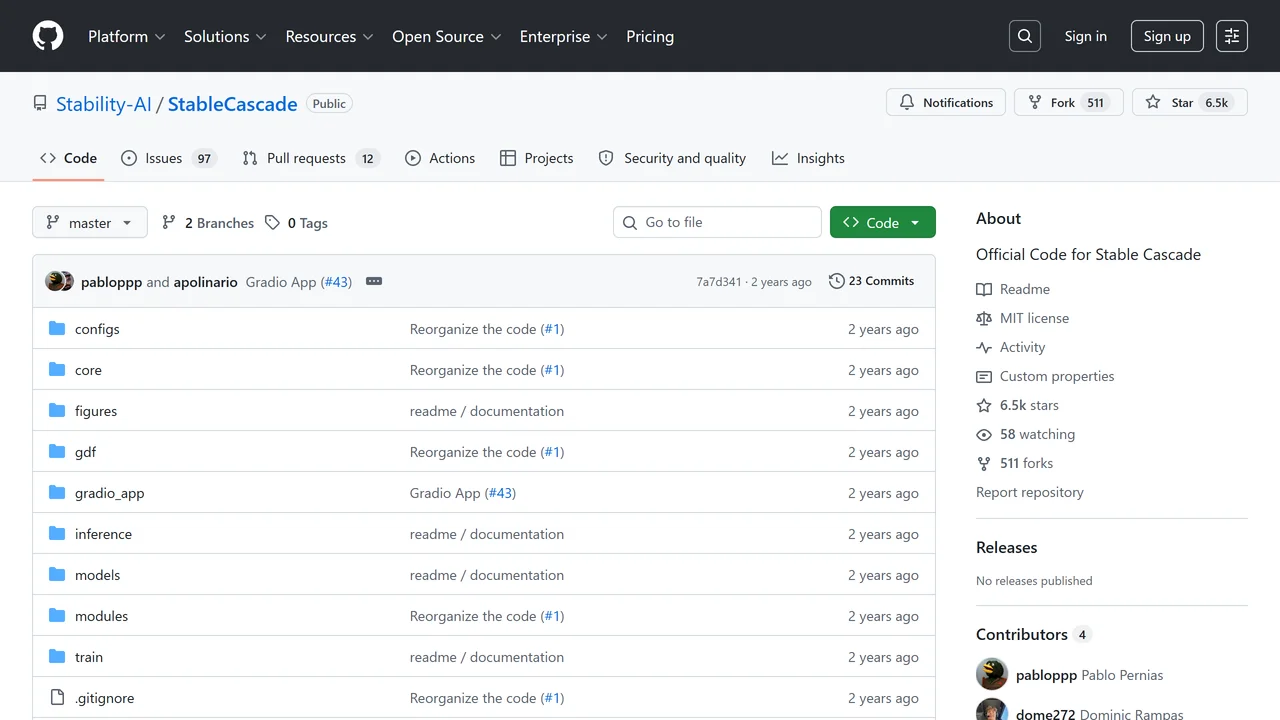Click the bell icon in Notifications
1280x720 pixels.
[x=907, y=103]
